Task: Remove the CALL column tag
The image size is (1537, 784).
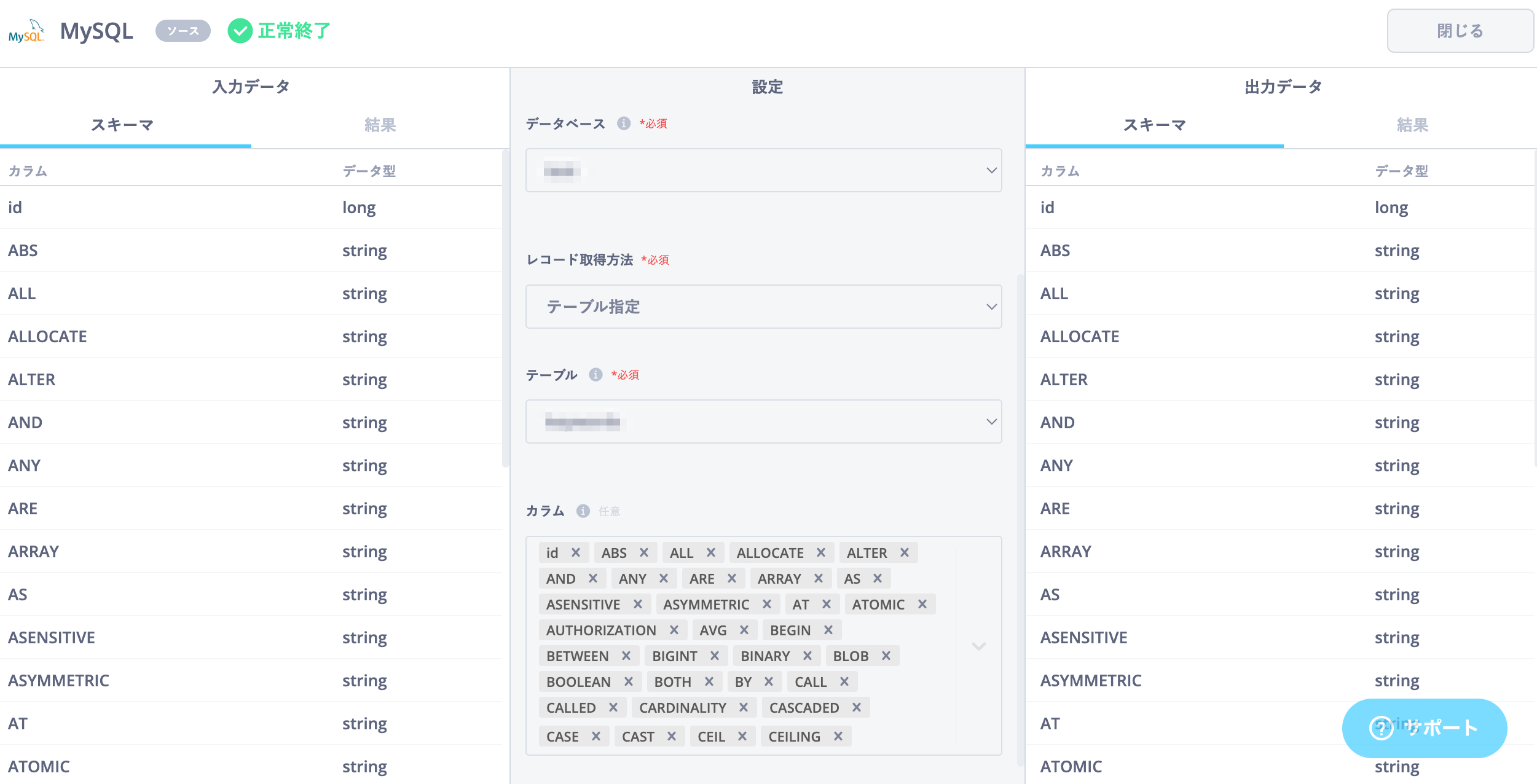Action: 844,681
